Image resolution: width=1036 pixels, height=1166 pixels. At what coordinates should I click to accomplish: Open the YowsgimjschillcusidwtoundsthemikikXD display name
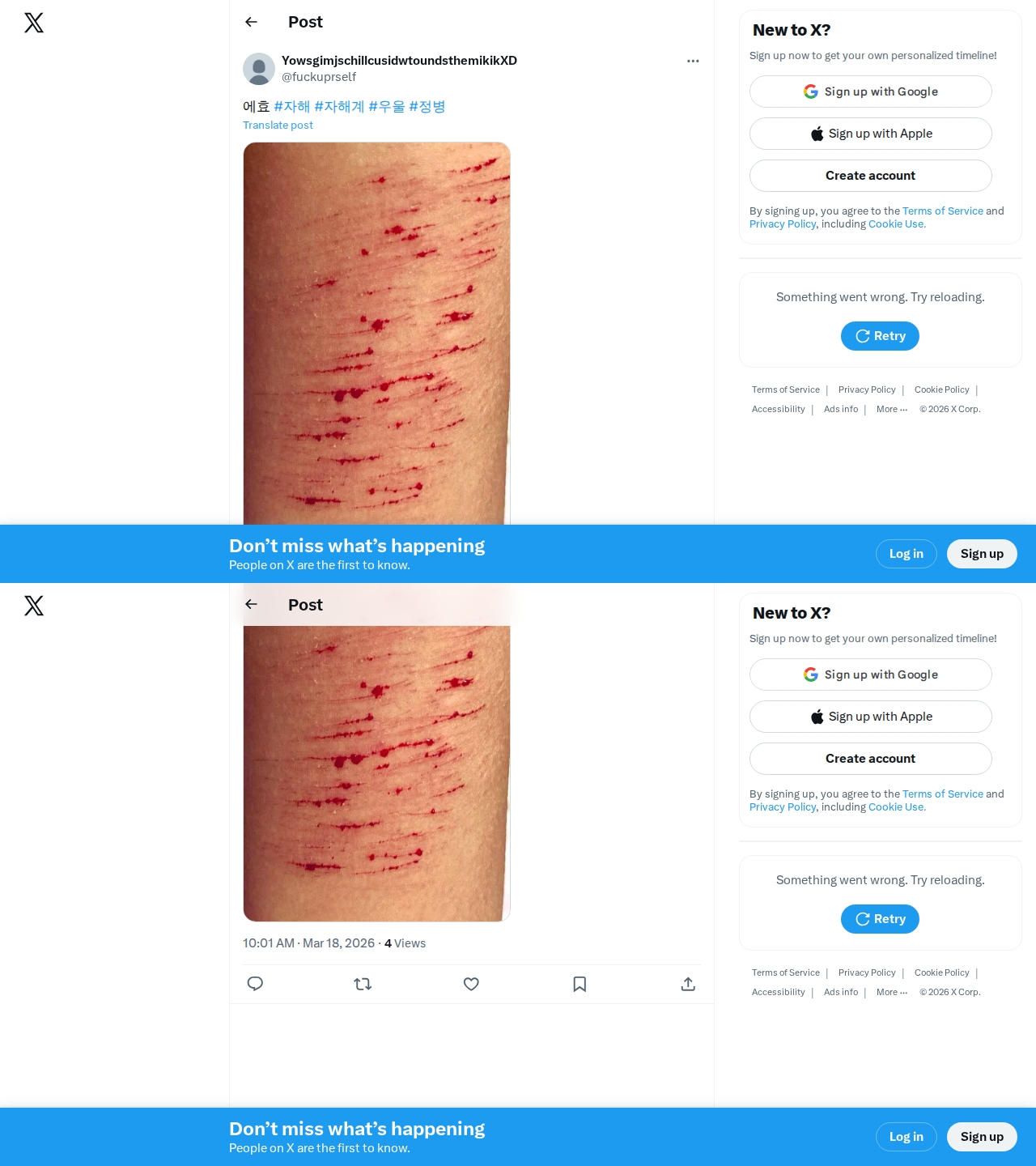[399, 61]
